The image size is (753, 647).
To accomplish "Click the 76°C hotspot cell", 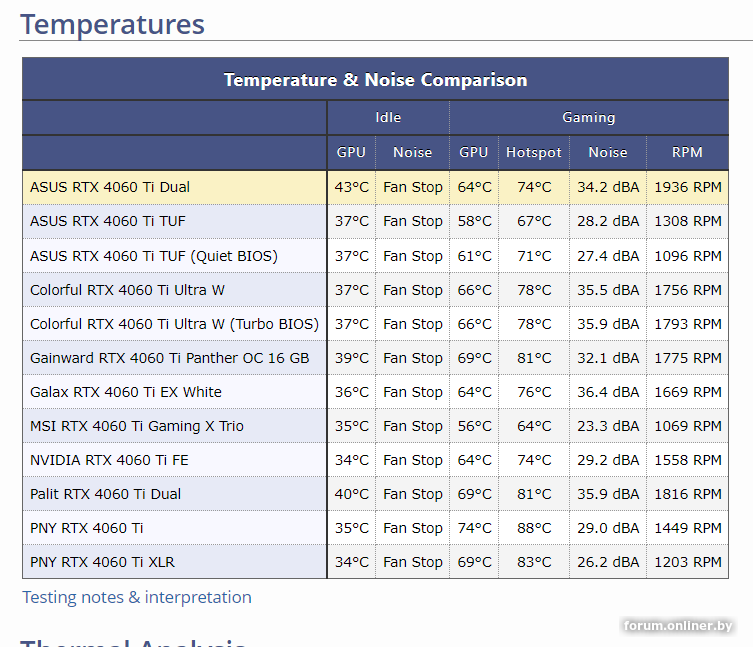I will pyautogui.click(x=534, y=392).
